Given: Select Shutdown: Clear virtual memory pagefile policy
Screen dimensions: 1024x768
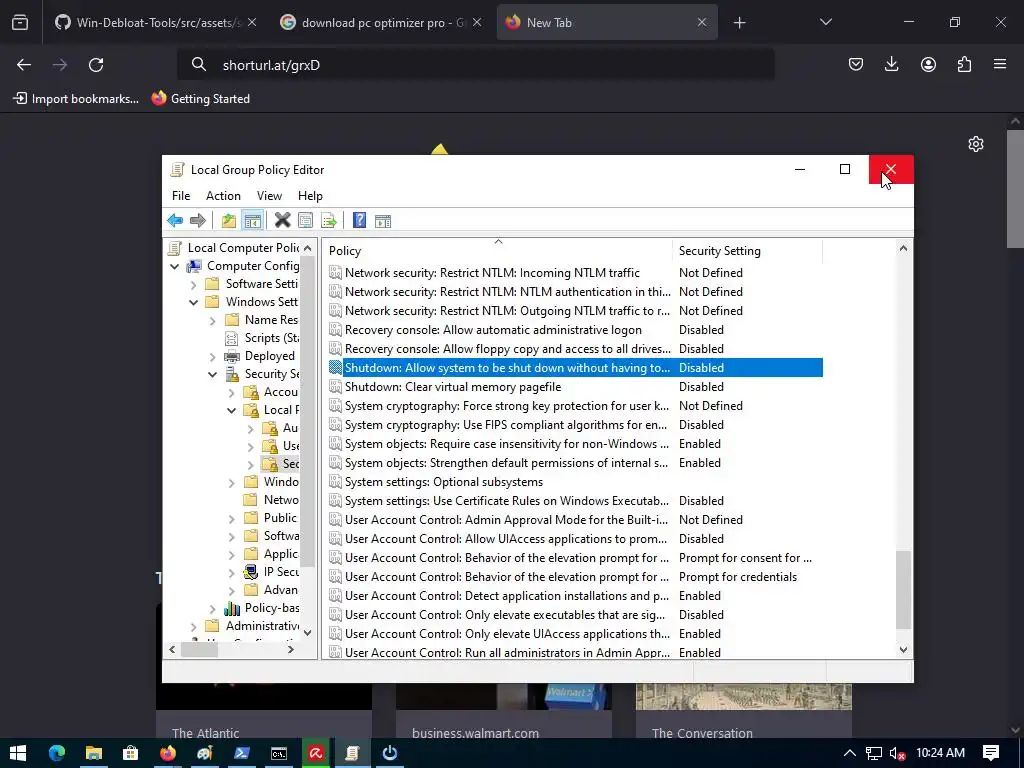Looking at the screenshot, I should [575, 387].
